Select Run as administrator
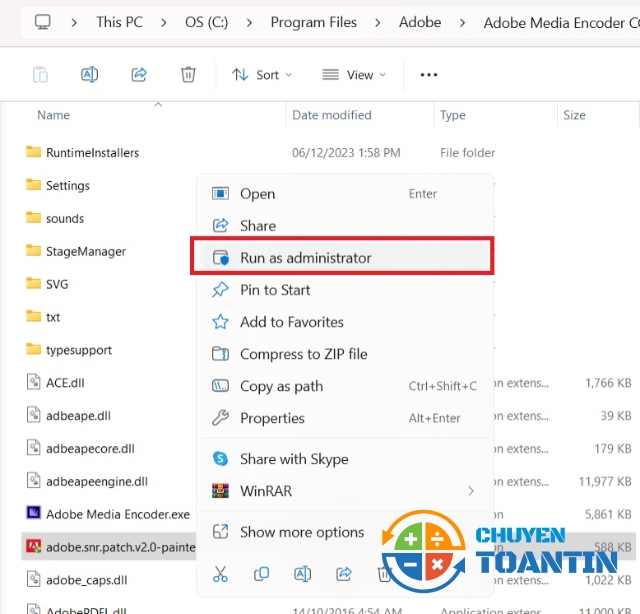 343,258
